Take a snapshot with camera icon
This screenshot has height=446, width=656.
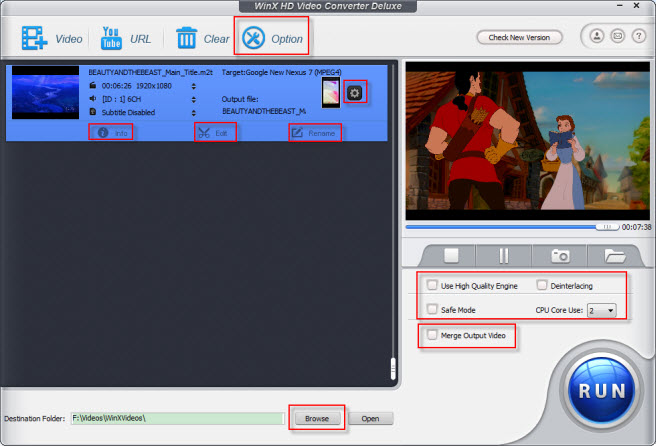tap(560, 255)
